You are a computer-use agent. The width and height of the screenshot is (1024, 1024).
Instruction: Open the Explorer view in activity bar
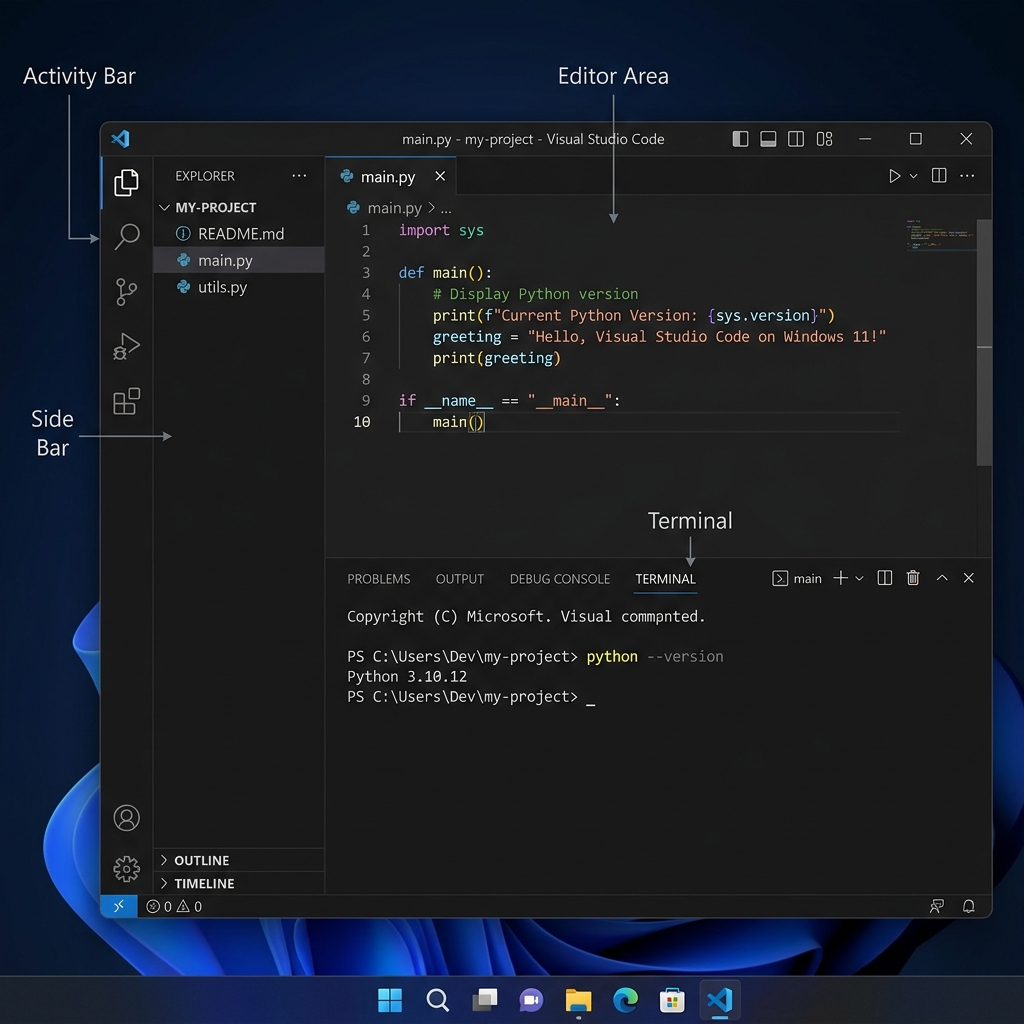point(126,182)
